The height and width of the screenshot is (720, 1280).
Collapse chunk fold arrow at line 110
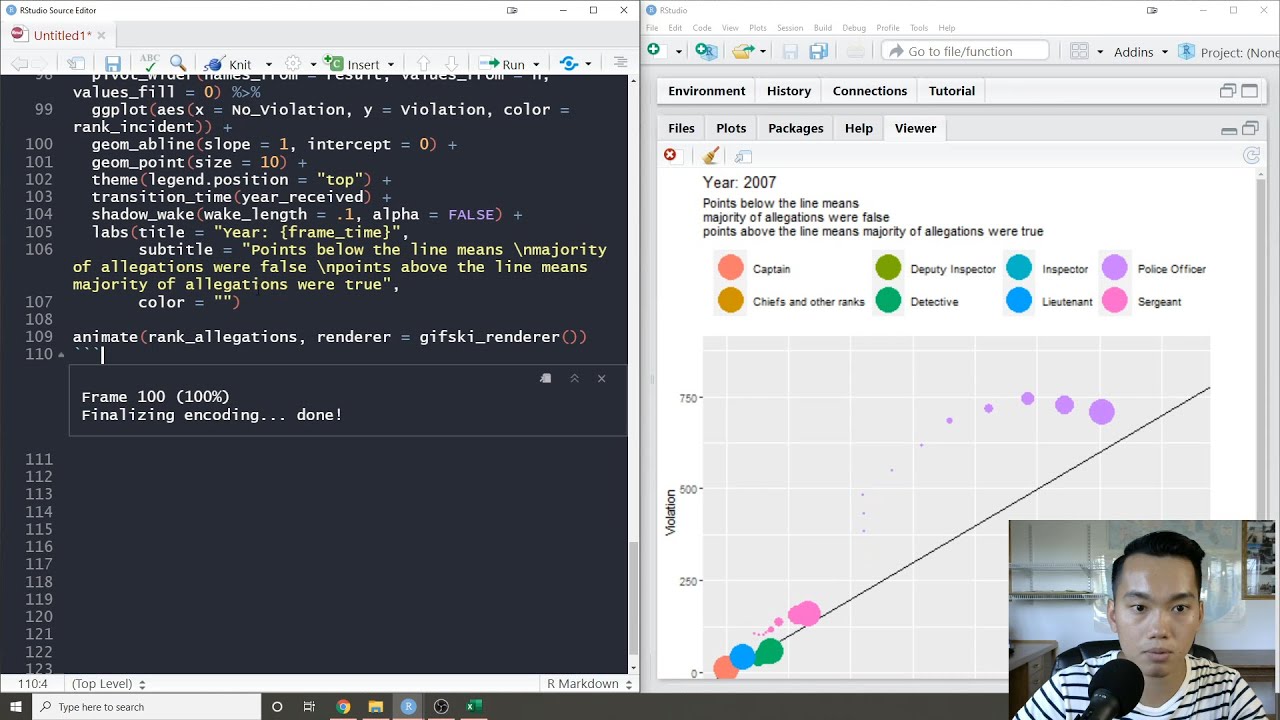[x=61, y=355]
